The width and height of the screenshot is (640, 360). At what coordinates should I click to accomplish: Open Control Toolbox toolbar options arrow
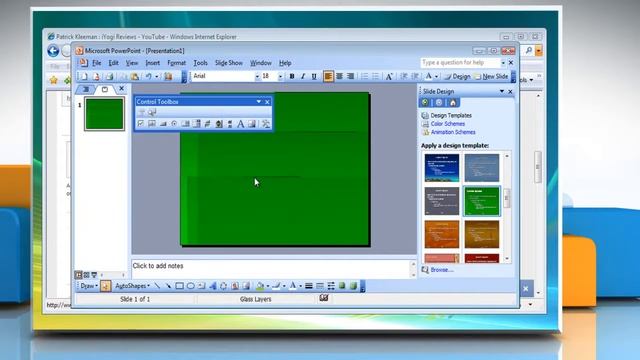click(x=258, y=102)
